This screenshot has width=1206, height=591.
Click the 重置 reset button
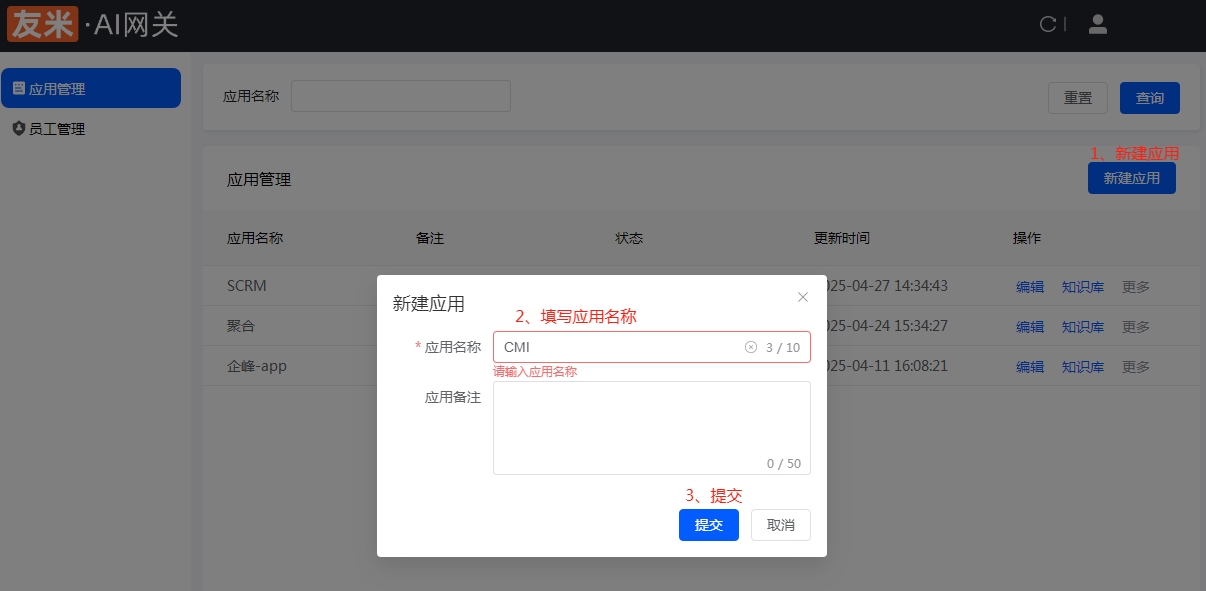(x=1077, y=97)
